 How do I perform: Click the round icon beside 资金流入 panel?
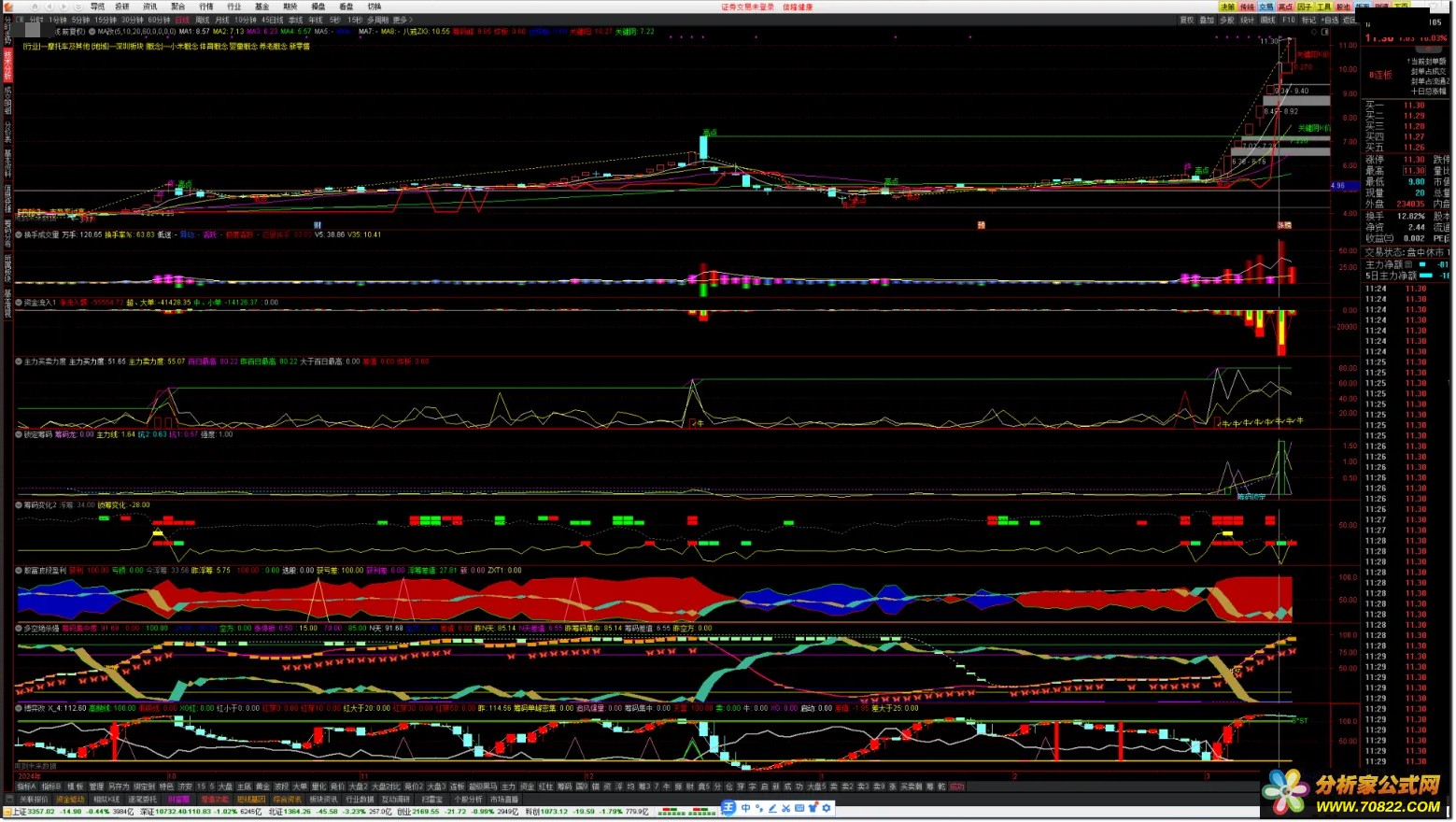click(19, 303)
